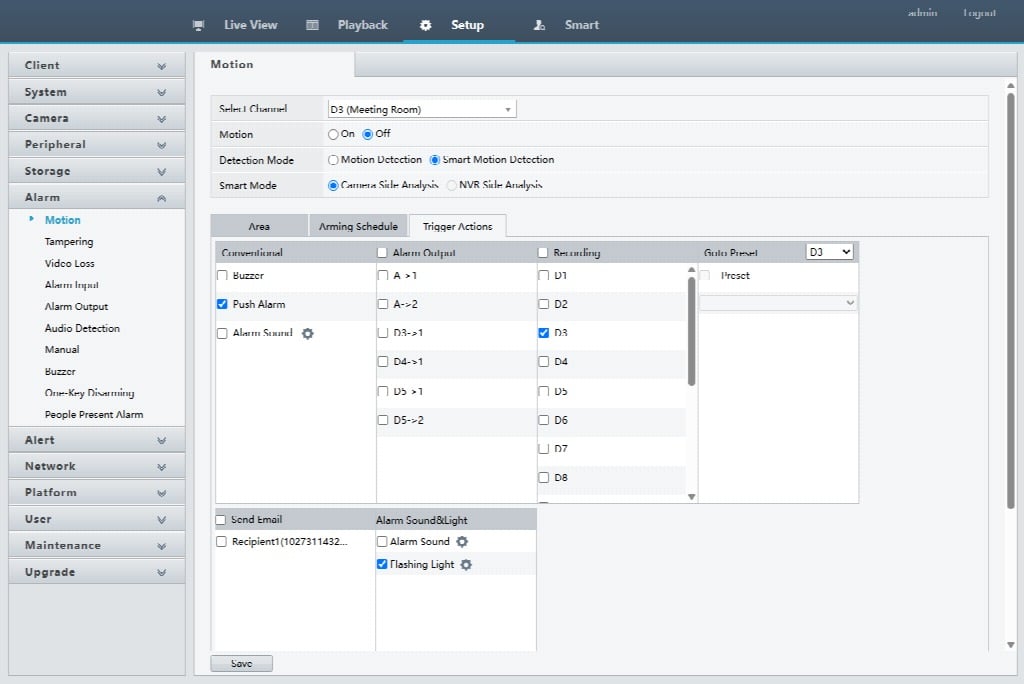This screenshot has height=684, width=1024.
Task: Click the Logout link
Action: click(979, 12)
